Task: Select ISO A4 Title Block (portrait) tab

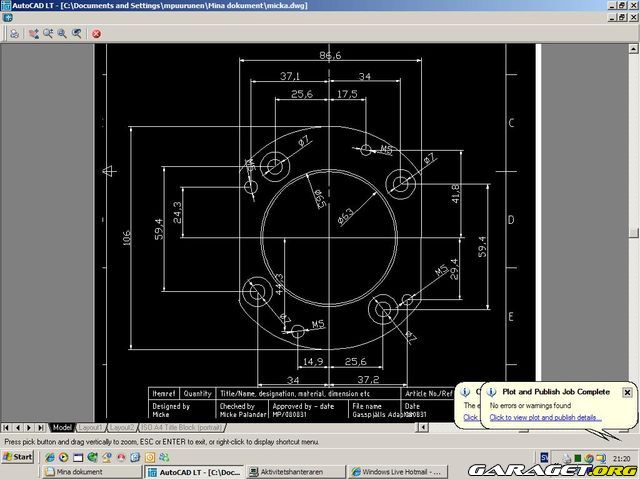Action: 184,427
